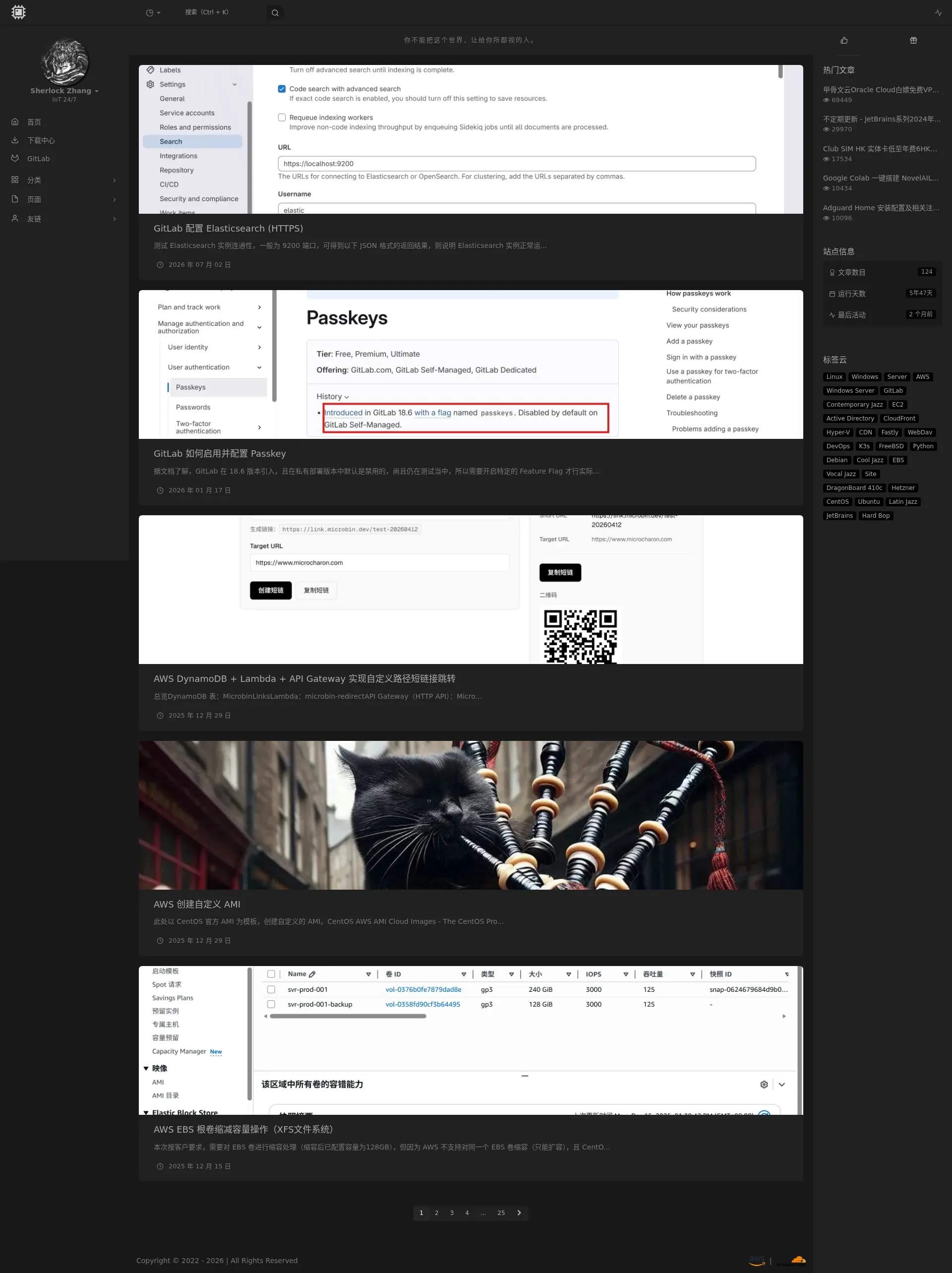This screenshot has height=1273, width=952.
Task: Open the clock theme-mode dropdown in top bar
Action: pyautogui.click(x=153, y=13)
